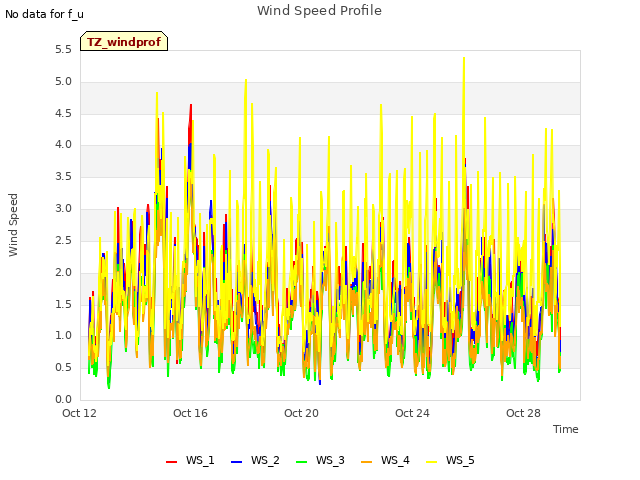Viewport: 640px width, 480px height.
Task: Click the 'No data for f_u' message
Action: point(44,14)
